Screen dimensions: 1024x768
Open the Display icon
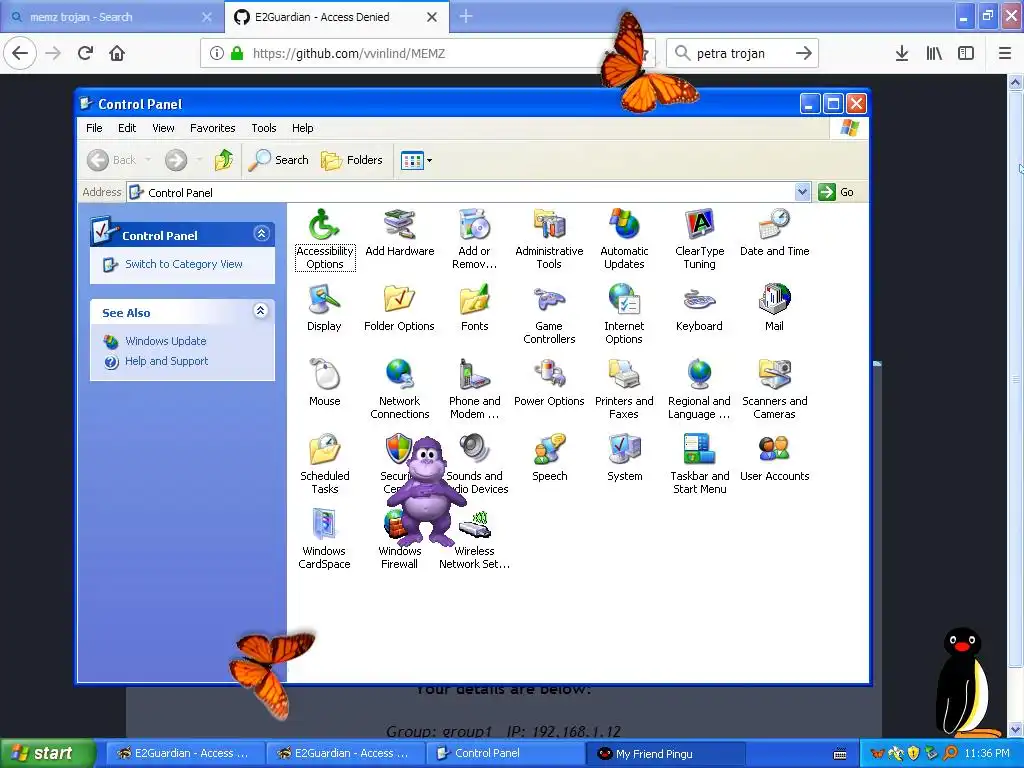click(x=325, y=308)
